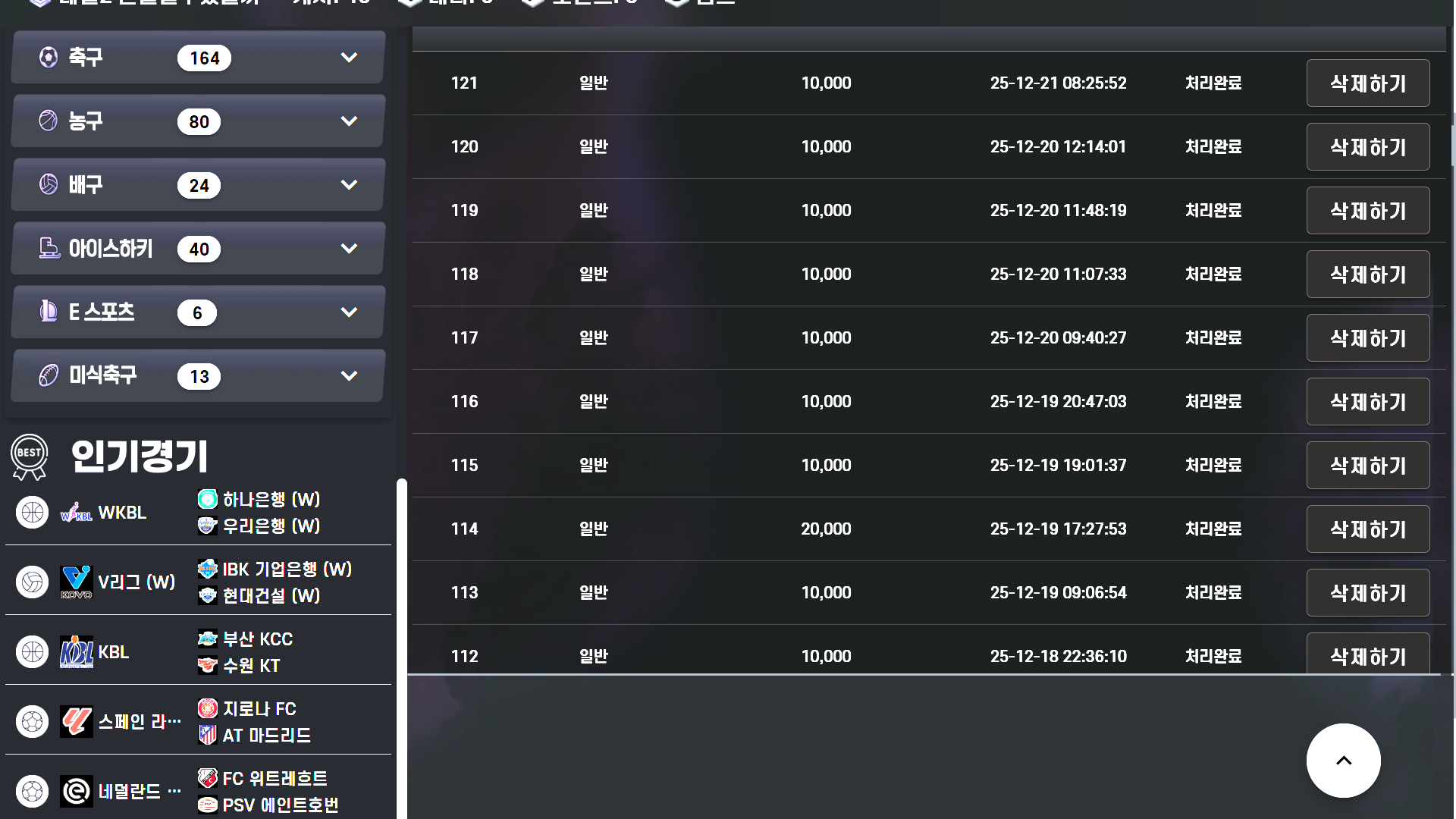The image size is (1456, 819).
Task: Expand the 축구 category chevron
Action: (349, 58)
